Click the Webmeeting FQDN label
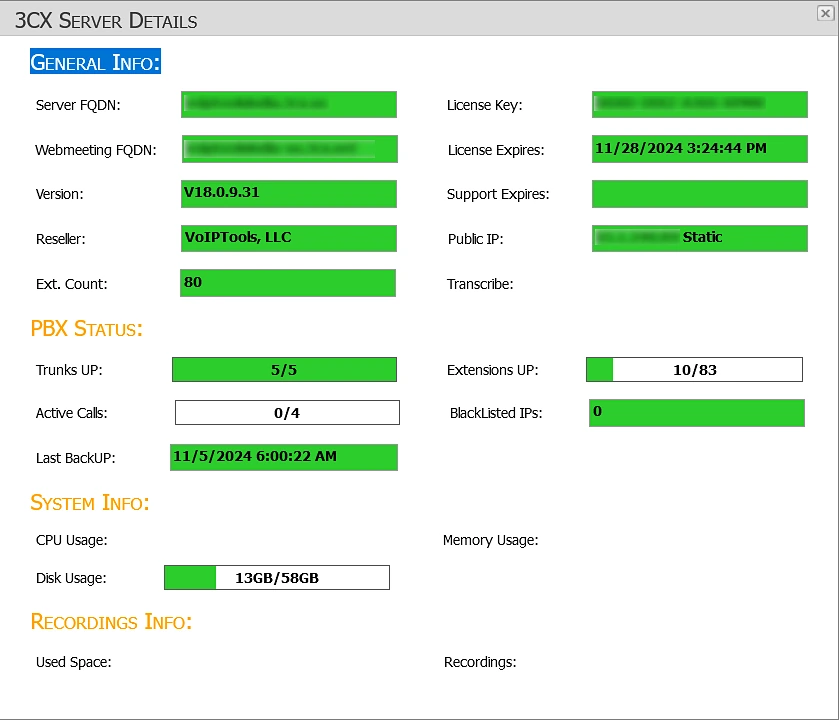The height and width of the screenshot is (720, 839). click(96, 150)
